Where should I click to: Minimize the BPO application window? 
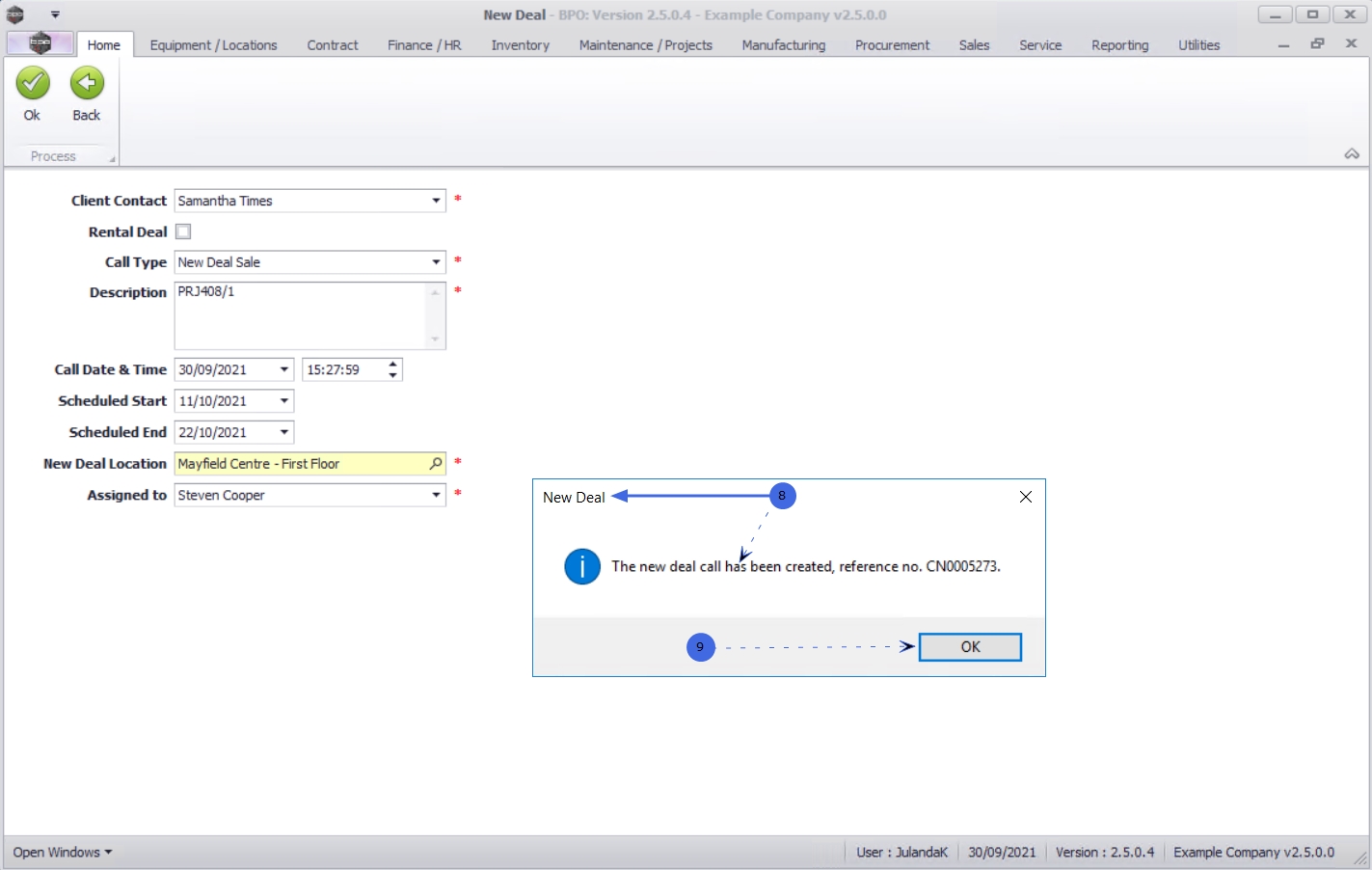(x=1275, y=14)
